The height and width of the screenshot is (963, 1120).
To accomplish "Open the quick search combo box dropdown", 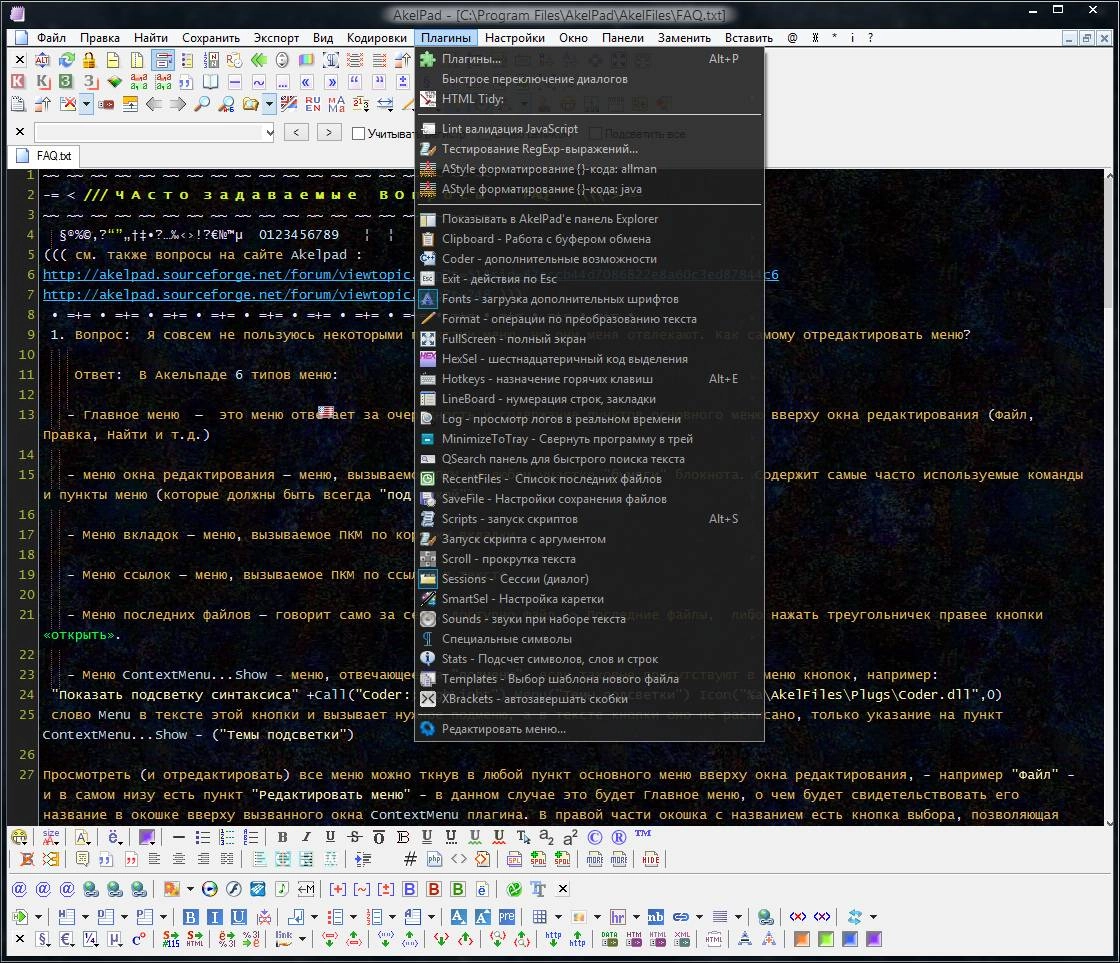I will pyautogui.click(x=269, y=132).
